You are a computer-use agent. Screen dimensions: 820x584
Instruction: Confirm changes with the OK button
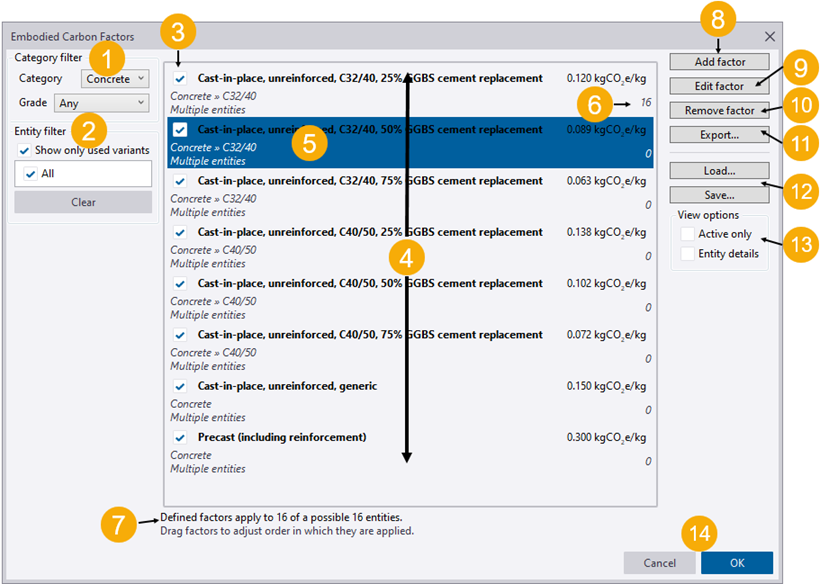[x=737, y=562]
